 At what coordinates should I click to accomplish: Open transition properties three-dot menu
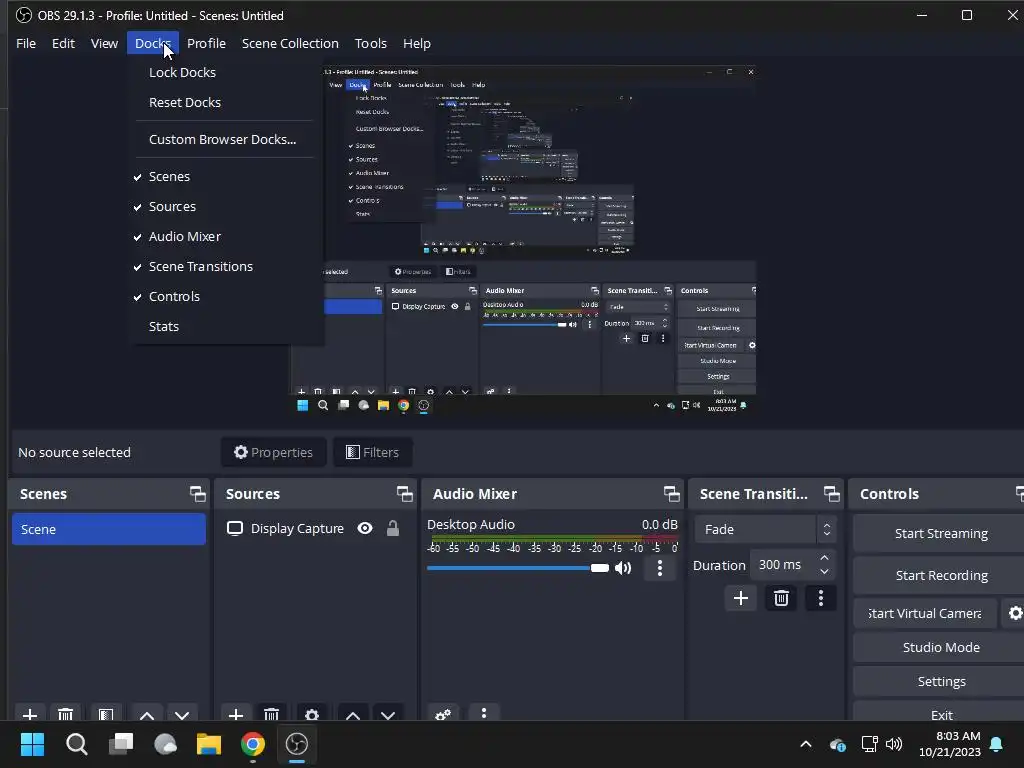[821, 598]
